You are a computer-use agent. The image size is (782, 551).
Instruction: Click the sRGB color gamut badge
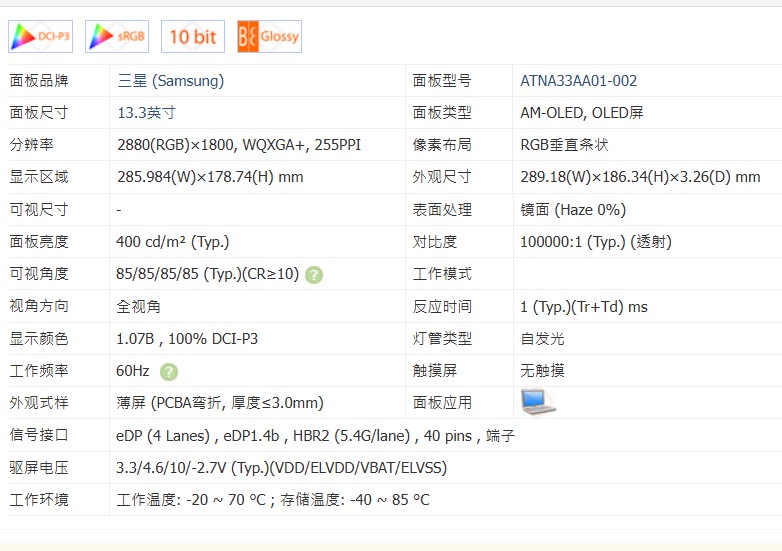coord(117,37)
